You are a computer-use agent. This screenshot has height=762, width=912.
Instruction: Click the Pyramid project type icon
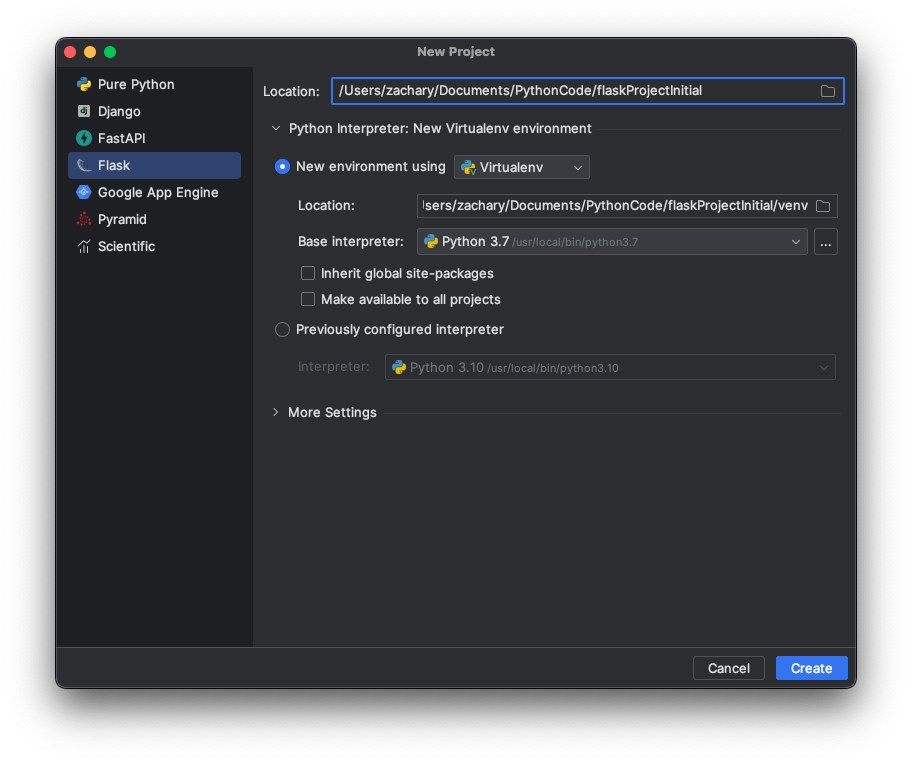click(84, 220)
